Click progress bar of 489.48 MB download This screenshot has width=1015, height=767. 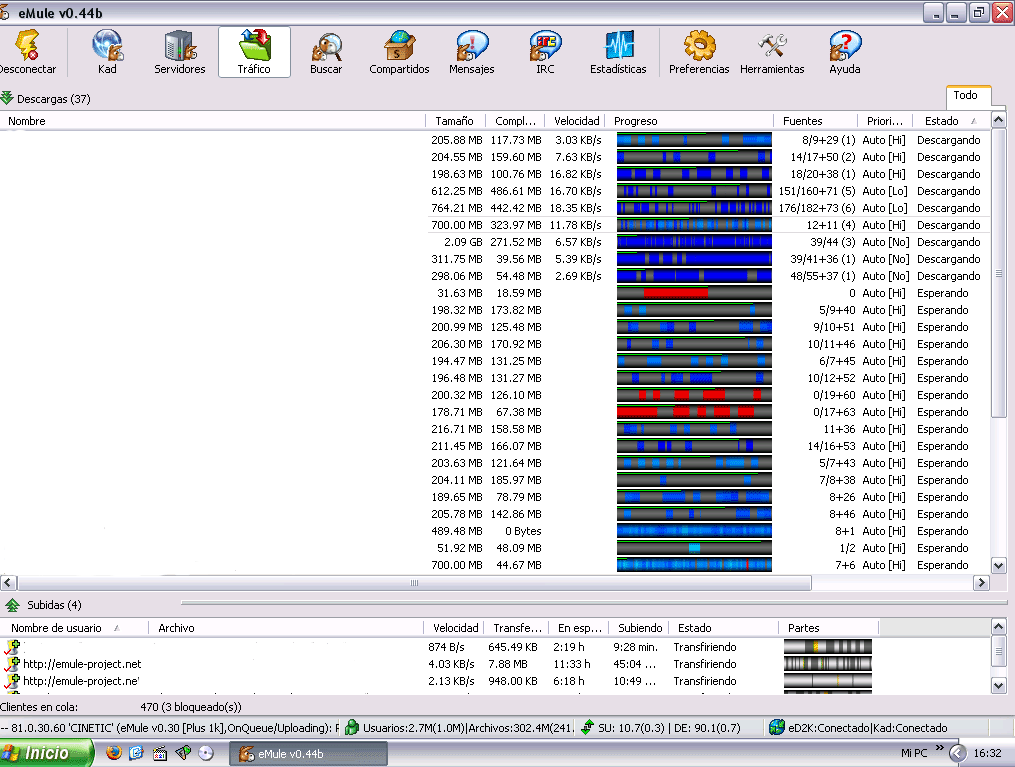[694, 531]
